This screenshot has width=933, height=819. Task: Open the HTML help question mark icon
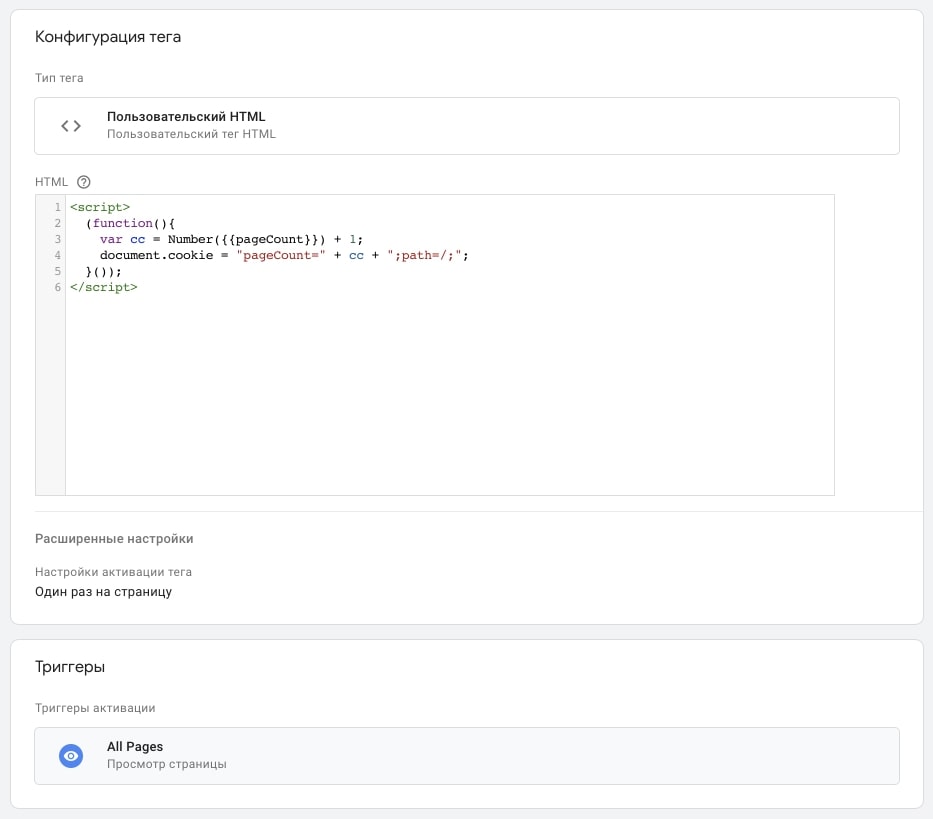click(84, 182)
